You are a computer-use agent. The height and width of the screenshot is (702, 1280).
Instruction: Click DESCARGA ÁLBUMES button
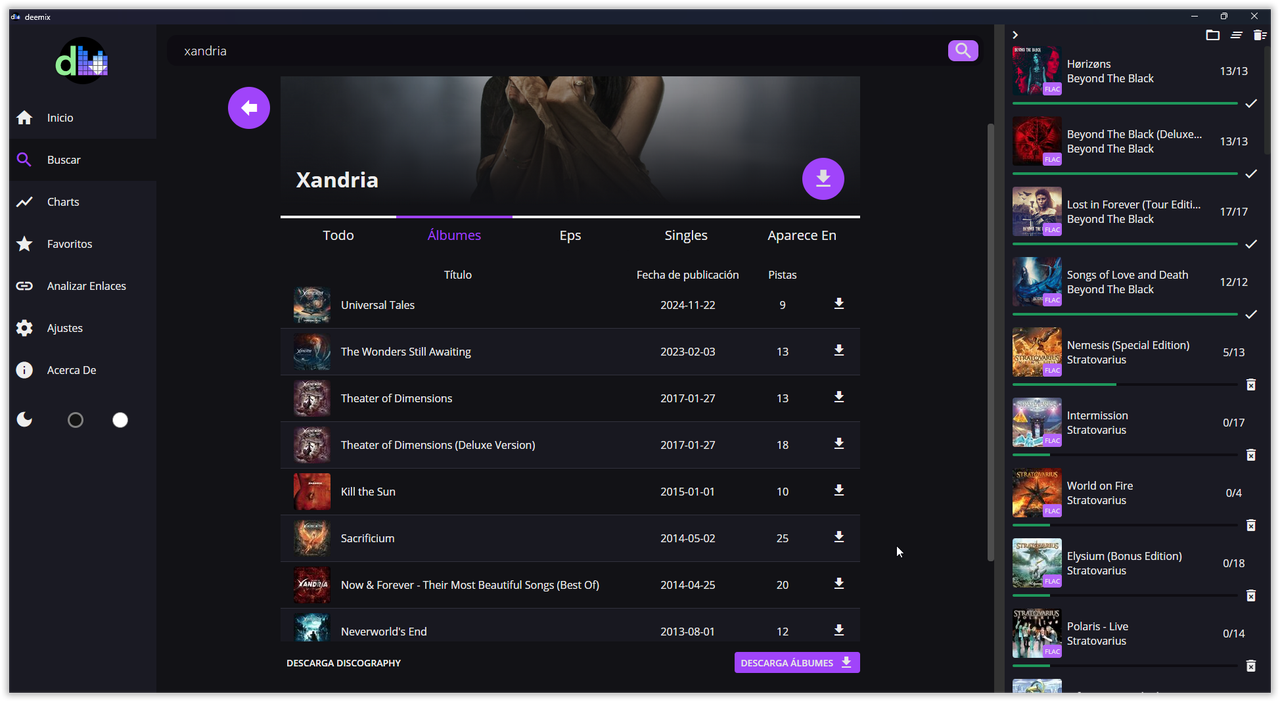click(x=797, y=663)
